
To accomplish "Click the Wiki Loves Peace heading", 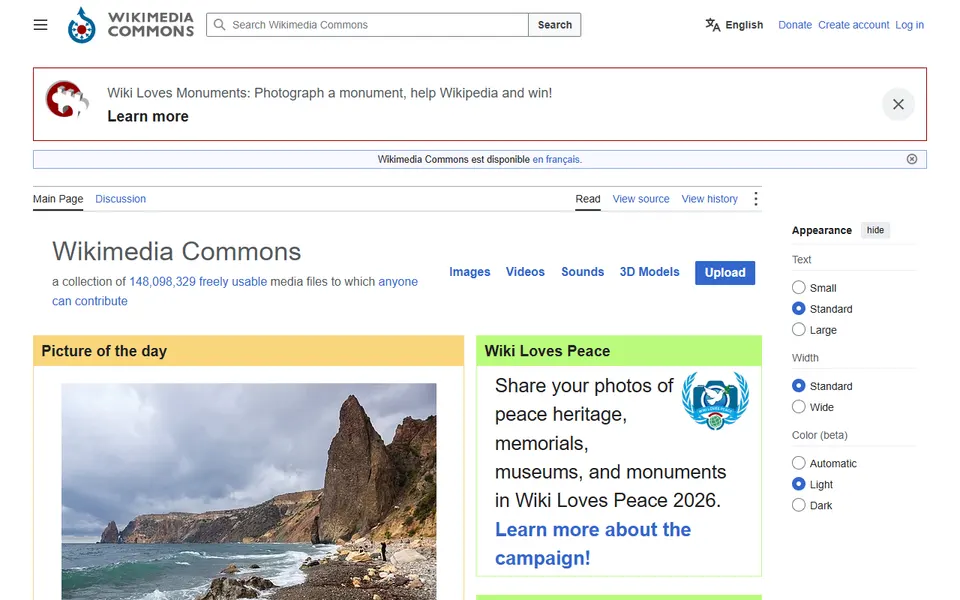I will (547, 351).
